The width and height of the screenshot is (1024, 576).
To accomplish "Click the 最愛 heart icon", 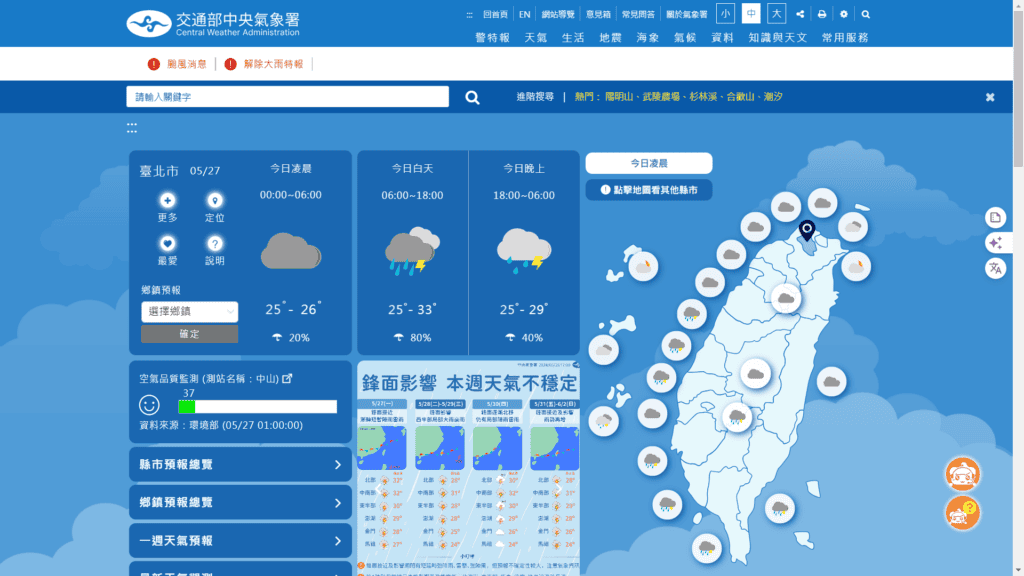I will [167, 244].
